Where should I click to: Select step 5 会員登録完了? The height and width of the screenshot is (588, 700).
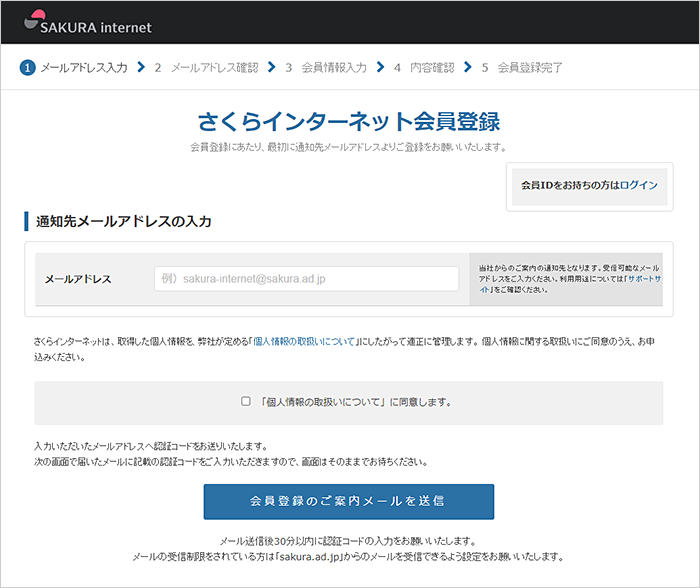(522, 67)
